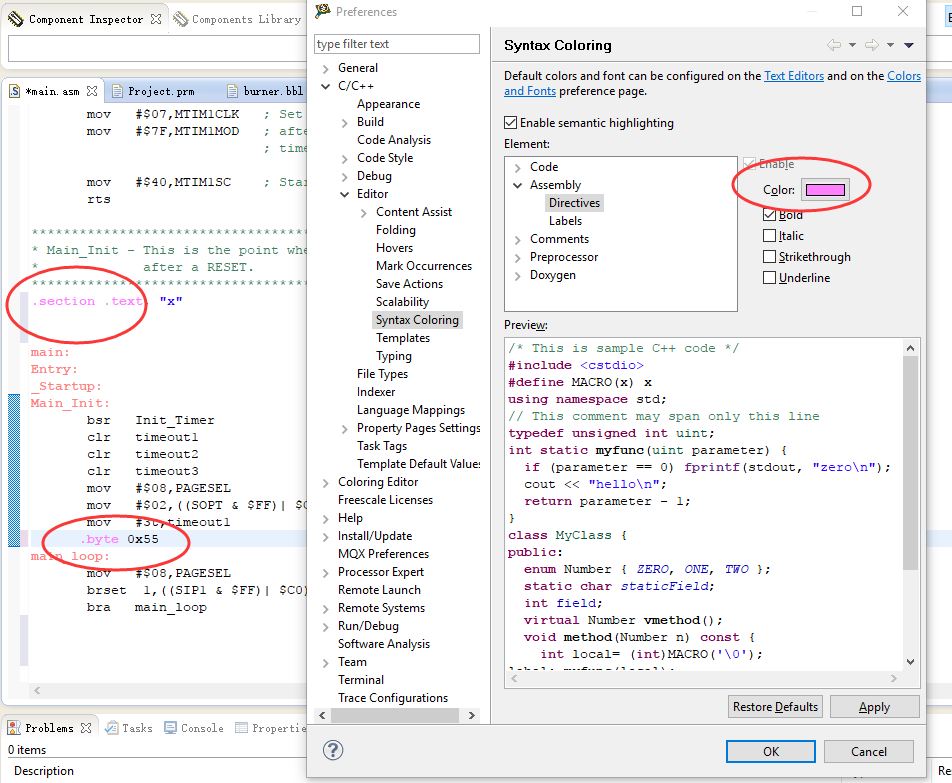952x783 pixels.
Task: Collapse the Assembly element category
Action: pyautogui.click(x=517, y=185)
